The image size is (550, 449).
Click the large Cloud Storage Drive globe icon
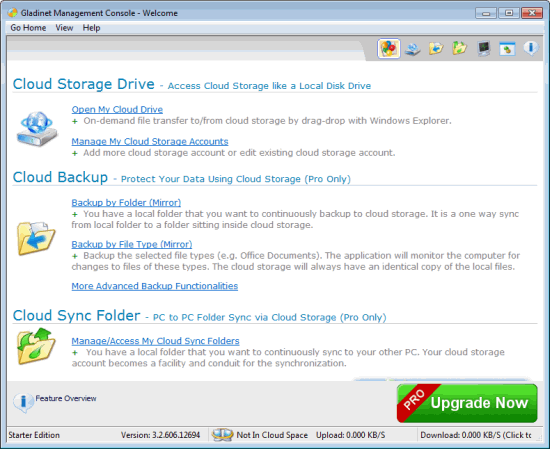36,128
